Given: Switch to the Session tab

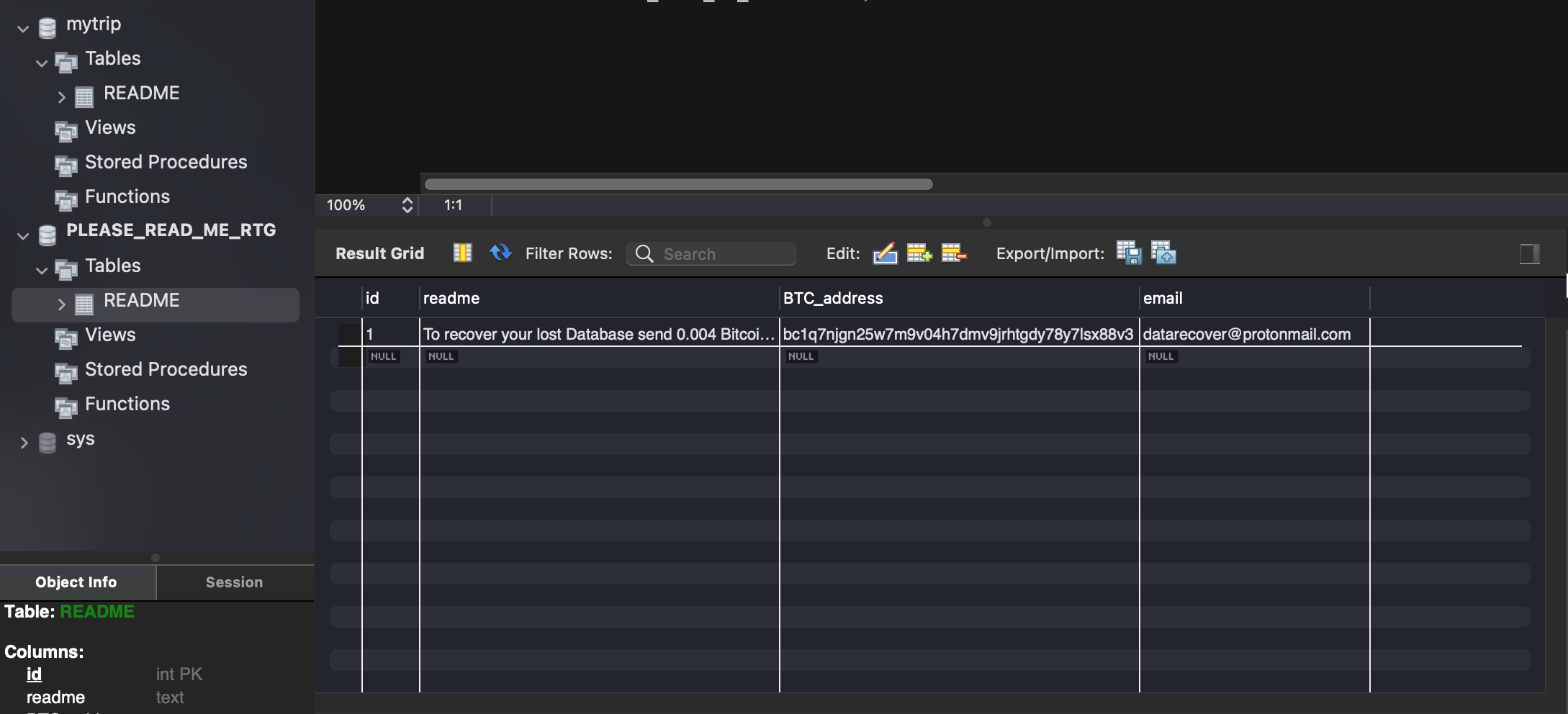Looking at the screenshot, I should 234,582.
